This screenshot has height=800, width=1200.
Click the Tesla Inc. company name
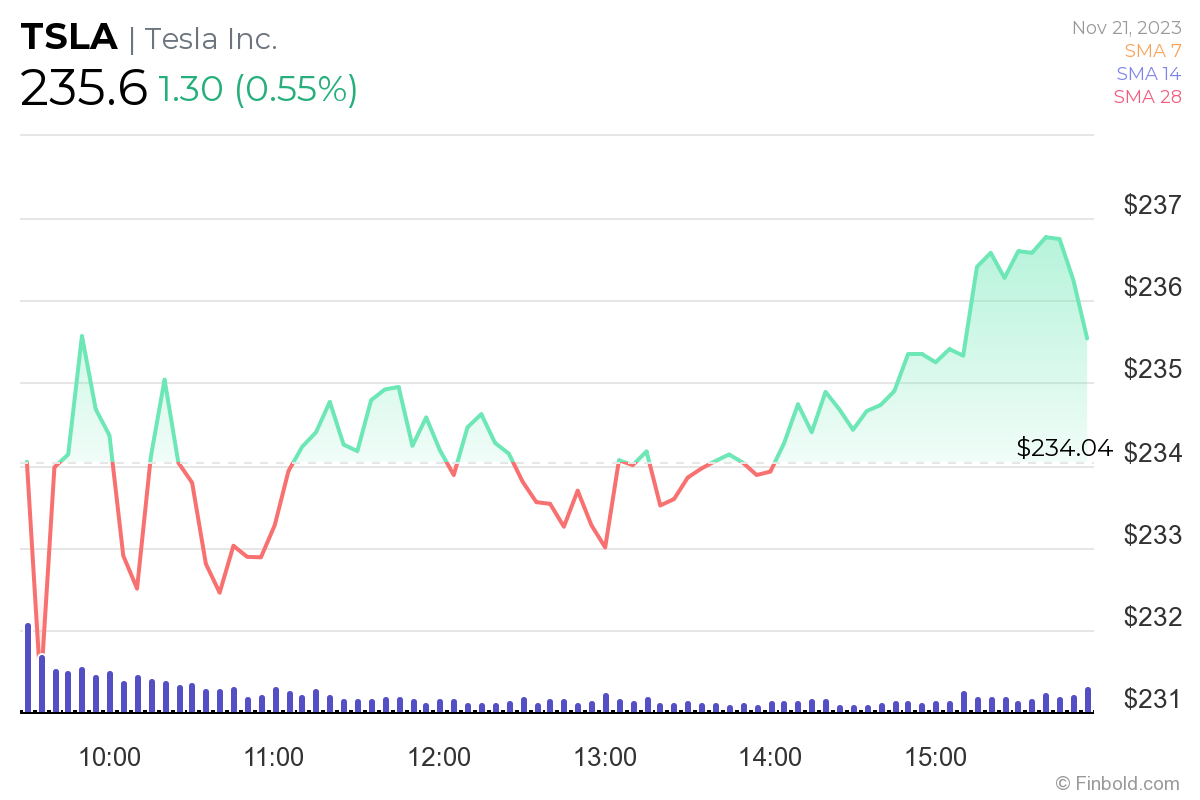point(211,38)
